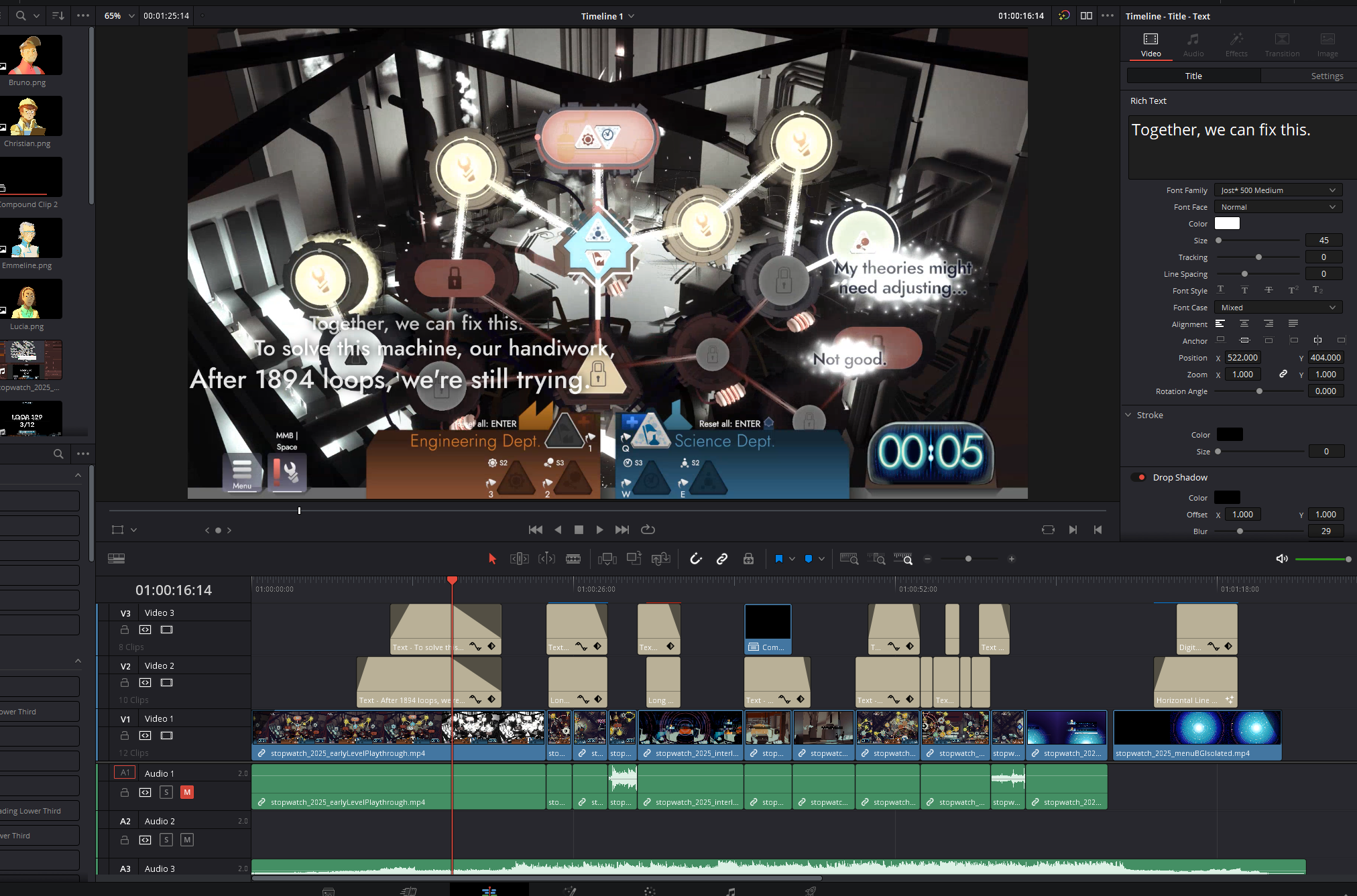Toggle Position Lock
The width and height of the screenshot is (1357, 896).
pos(748,559)
